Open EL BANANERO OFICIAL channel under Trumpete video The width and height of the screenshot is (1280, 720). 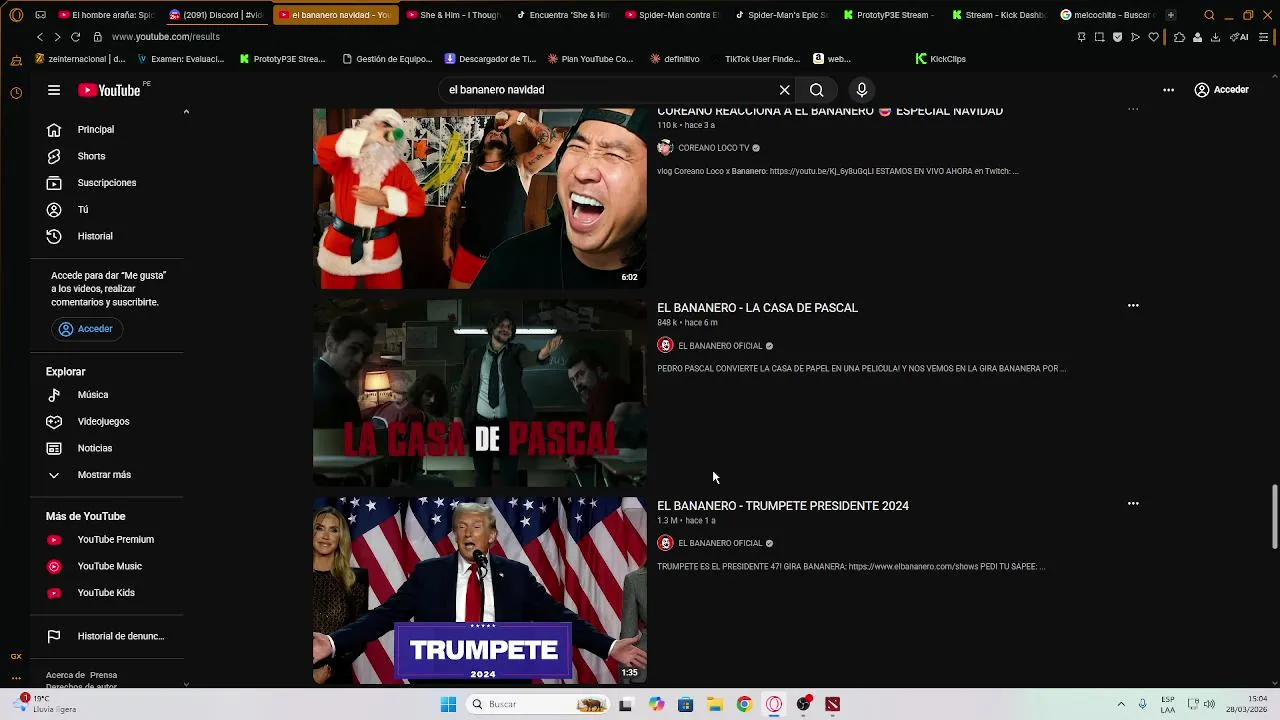[720, 543]
